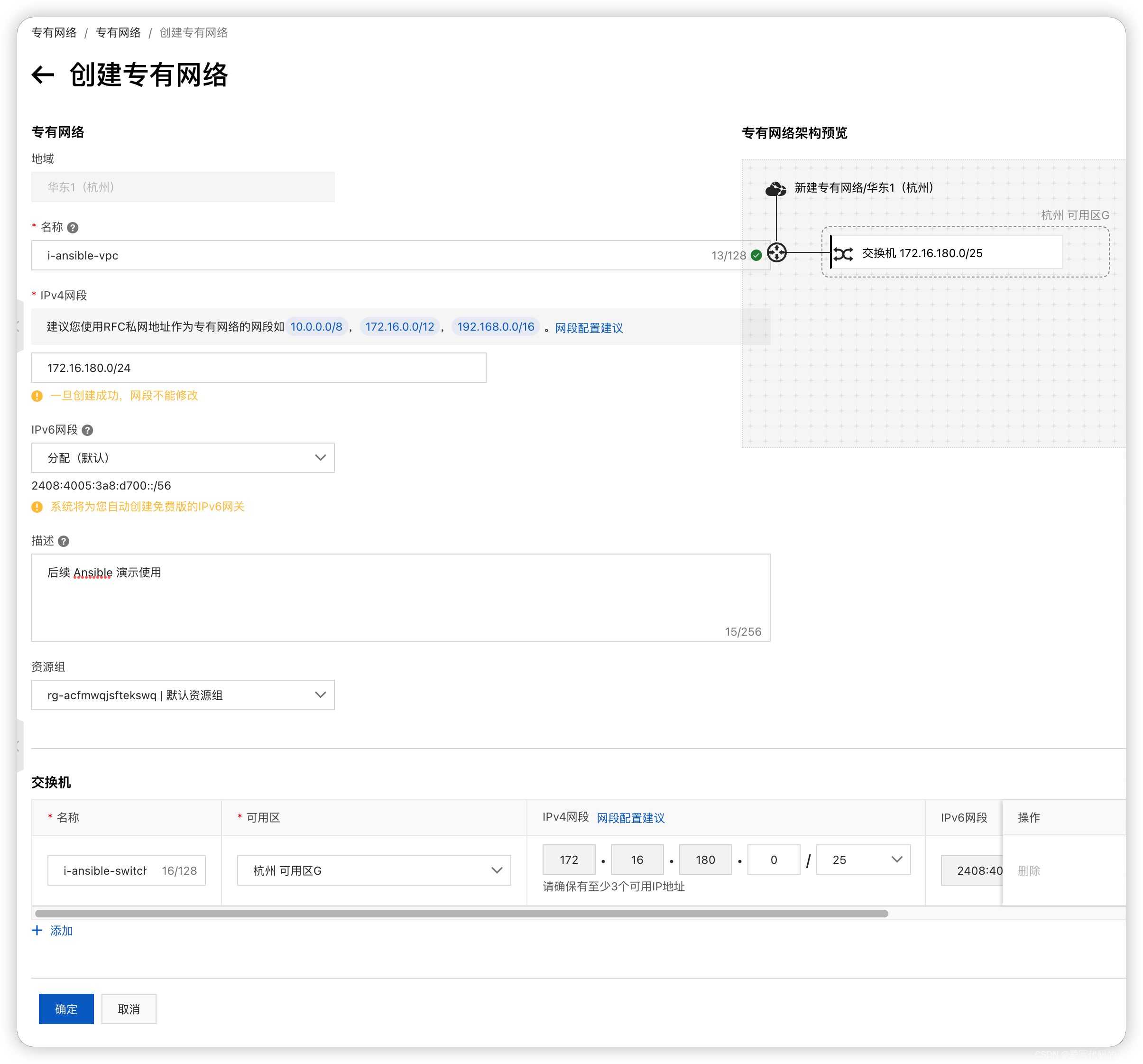Click the horizontal scrollbar under the switch table

point(461,913)
